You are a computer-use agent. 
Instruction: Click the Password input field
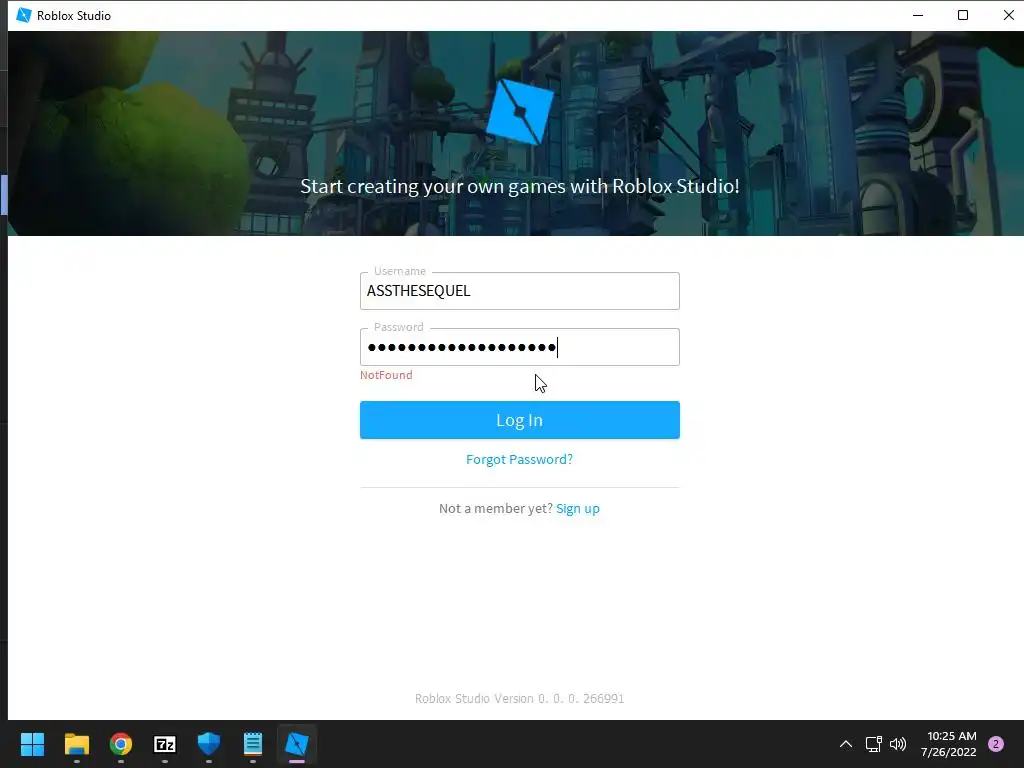click(x=519, y=347)
